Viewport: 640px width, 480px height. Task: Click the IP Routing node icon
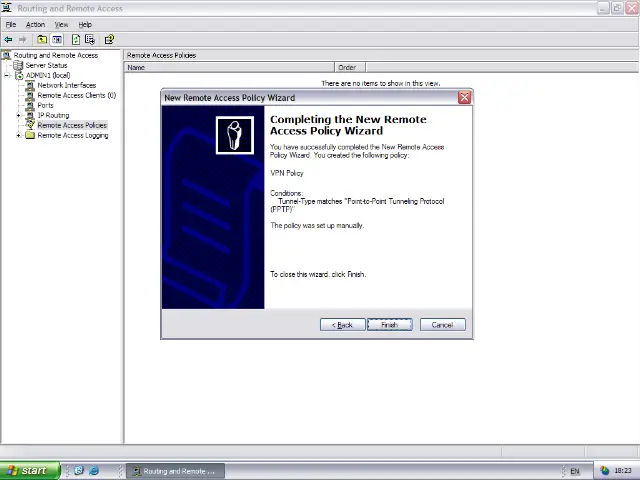point(30,116)
